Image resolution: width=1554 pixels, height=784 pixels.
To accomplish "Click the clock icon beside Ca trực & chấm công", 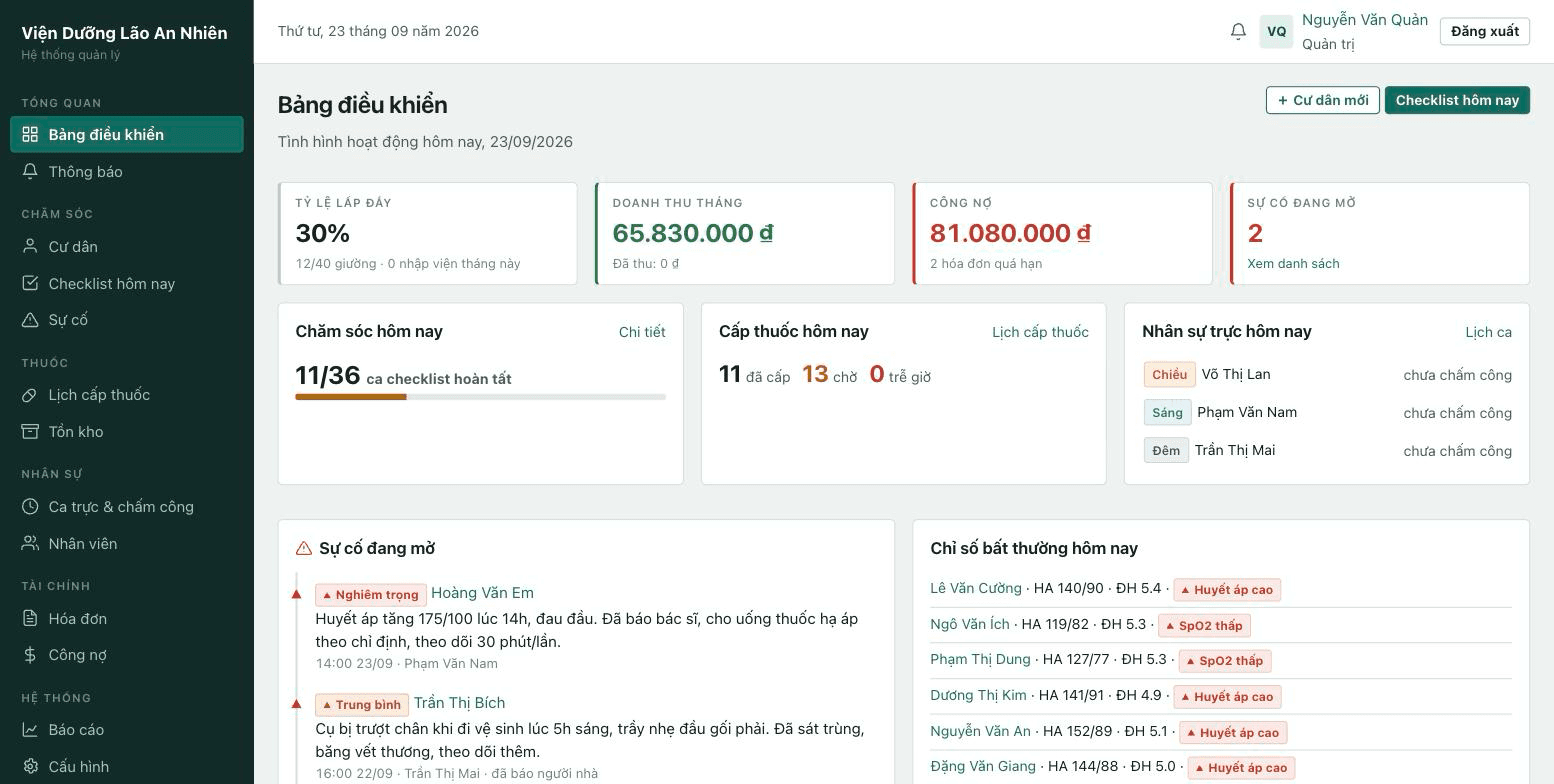I will coord(30,506).
